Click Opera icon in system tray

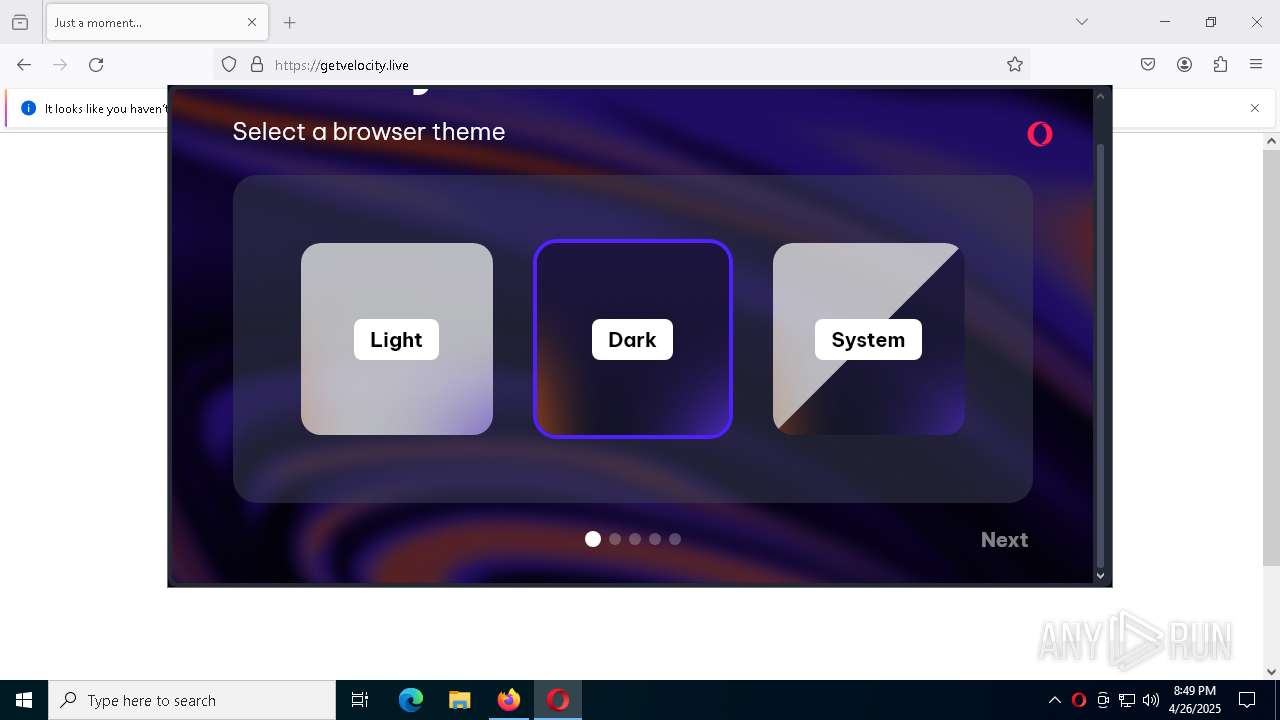tap(1079, 700)
